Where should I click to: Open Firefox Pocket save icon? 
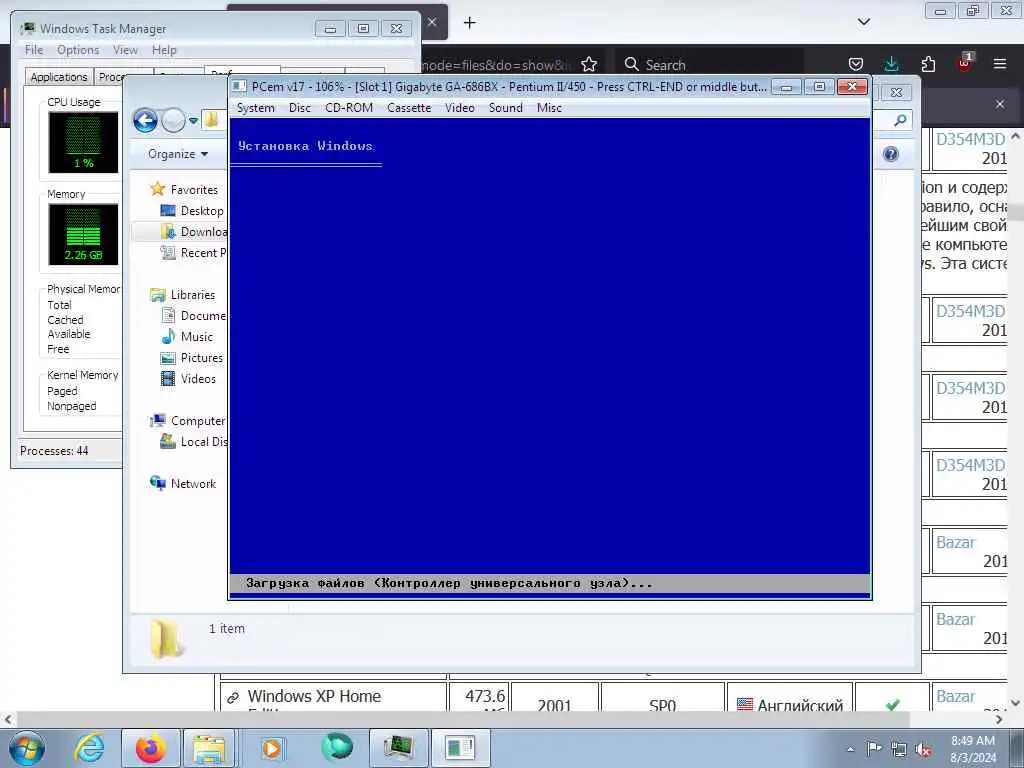click(856, 64)
